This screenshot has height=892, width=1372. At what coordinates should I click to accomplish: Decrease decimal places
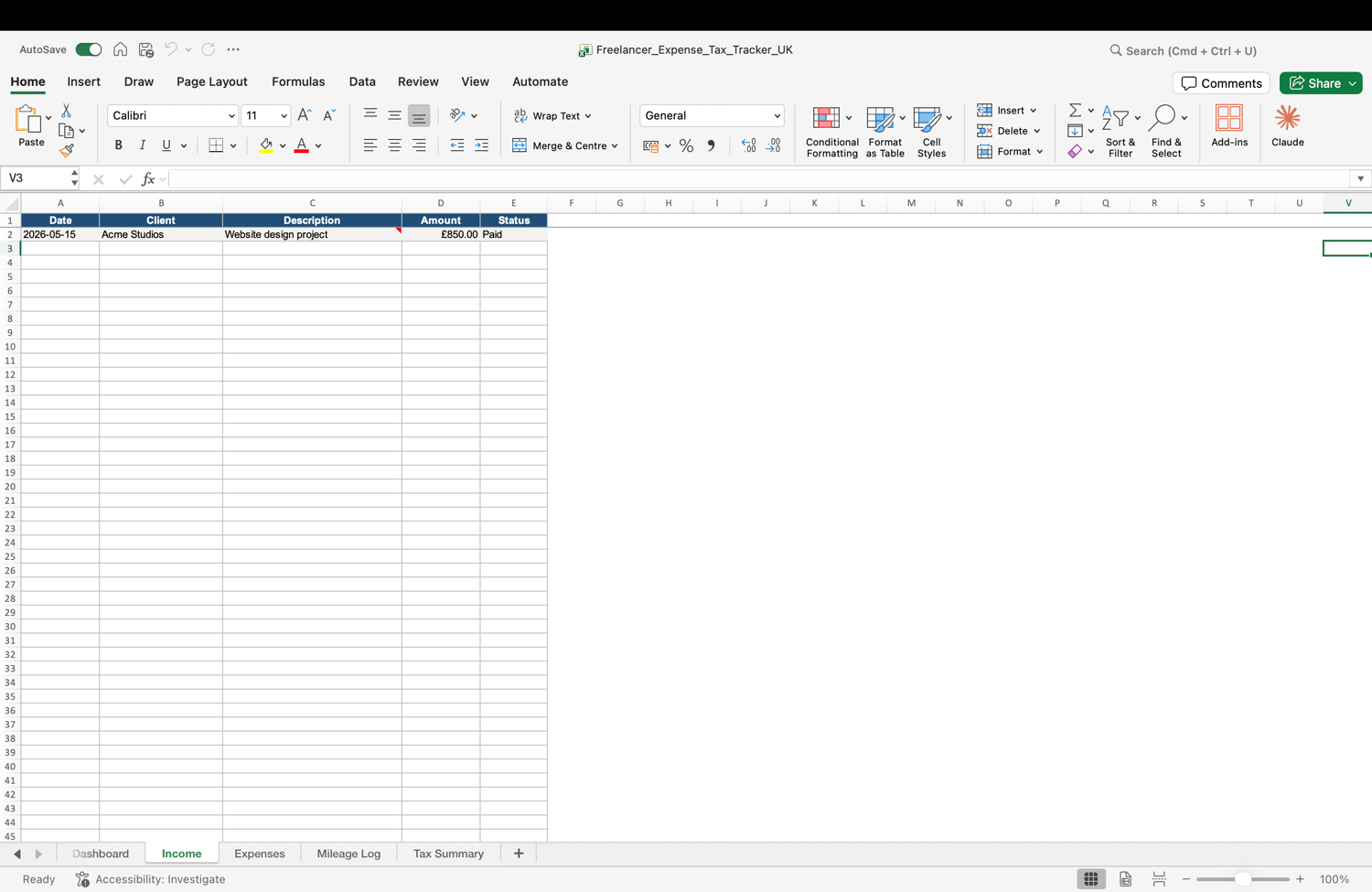[x=773, y=145]
